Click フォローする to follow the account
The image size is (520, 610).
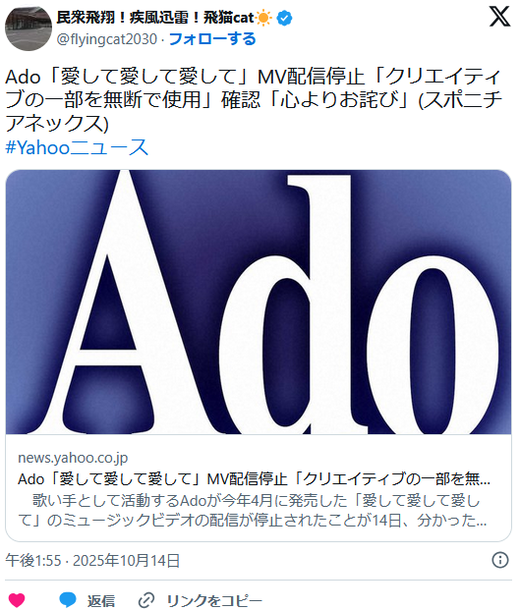(x=212, y=39)
